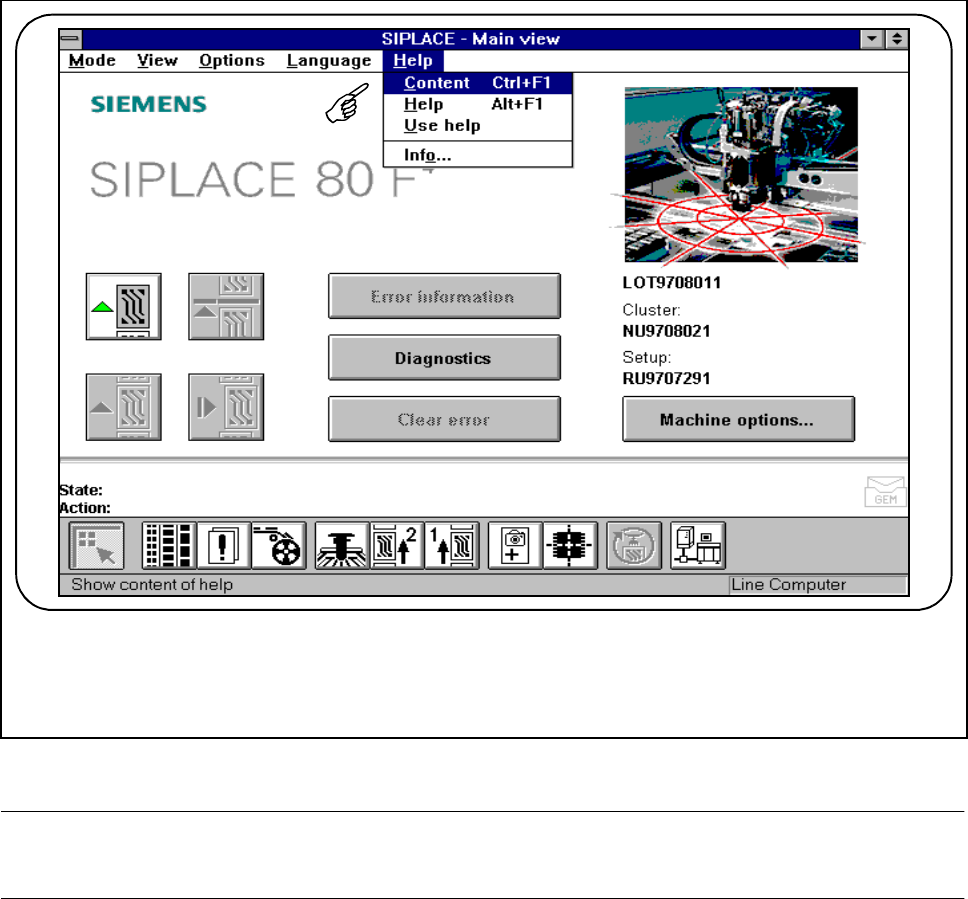Click the minimize arrow in title bar
This screenshot has width=968, height=899.
[x=872, y=39]
